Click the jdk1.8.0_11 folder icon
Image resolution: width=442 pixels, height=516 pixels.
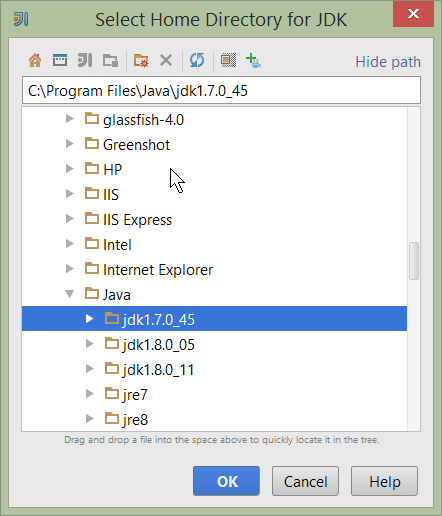pos(112,368)
